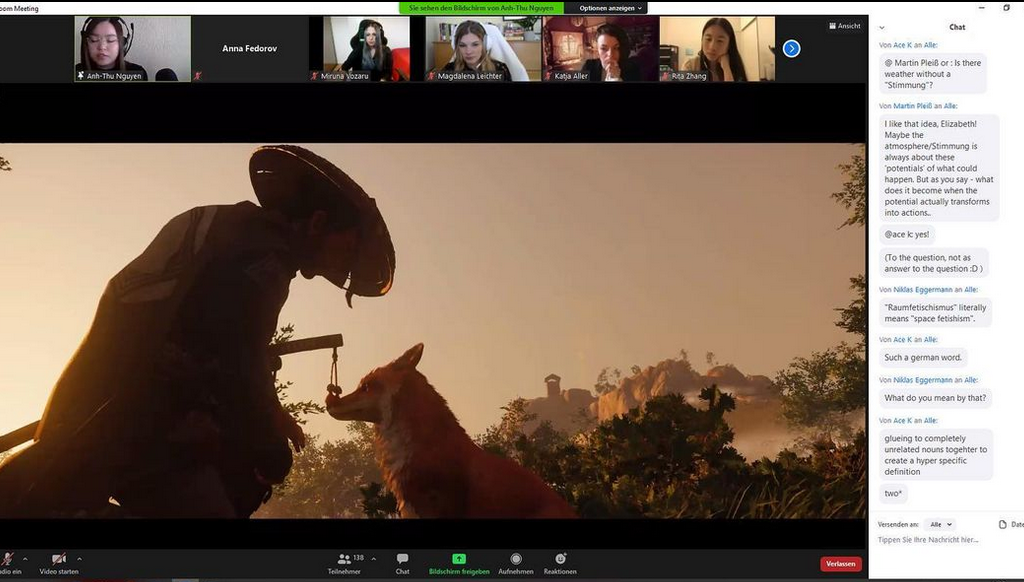Click message "What do you mean by that?"
This screenshot has height=582, width=1024.
click(935, 398)
